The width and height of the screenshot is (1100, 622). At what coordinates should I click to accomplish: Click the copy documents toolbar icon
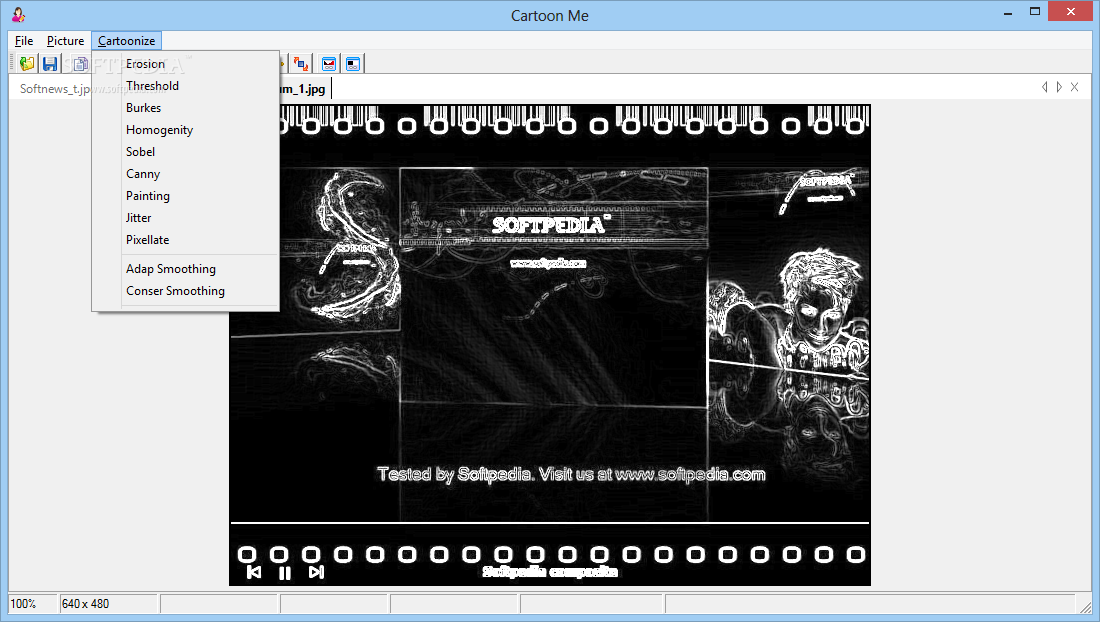point(80,64)
